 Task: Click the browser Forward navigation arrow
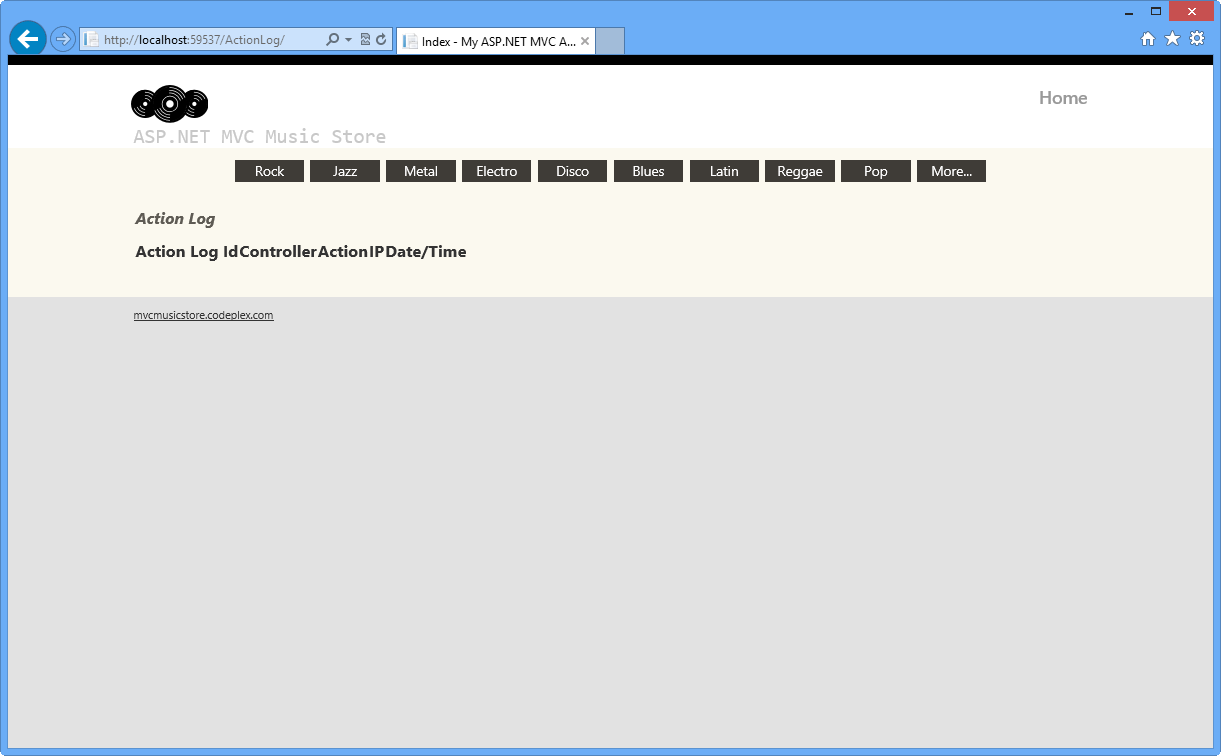pyautogui.click(x=62, y=38)
